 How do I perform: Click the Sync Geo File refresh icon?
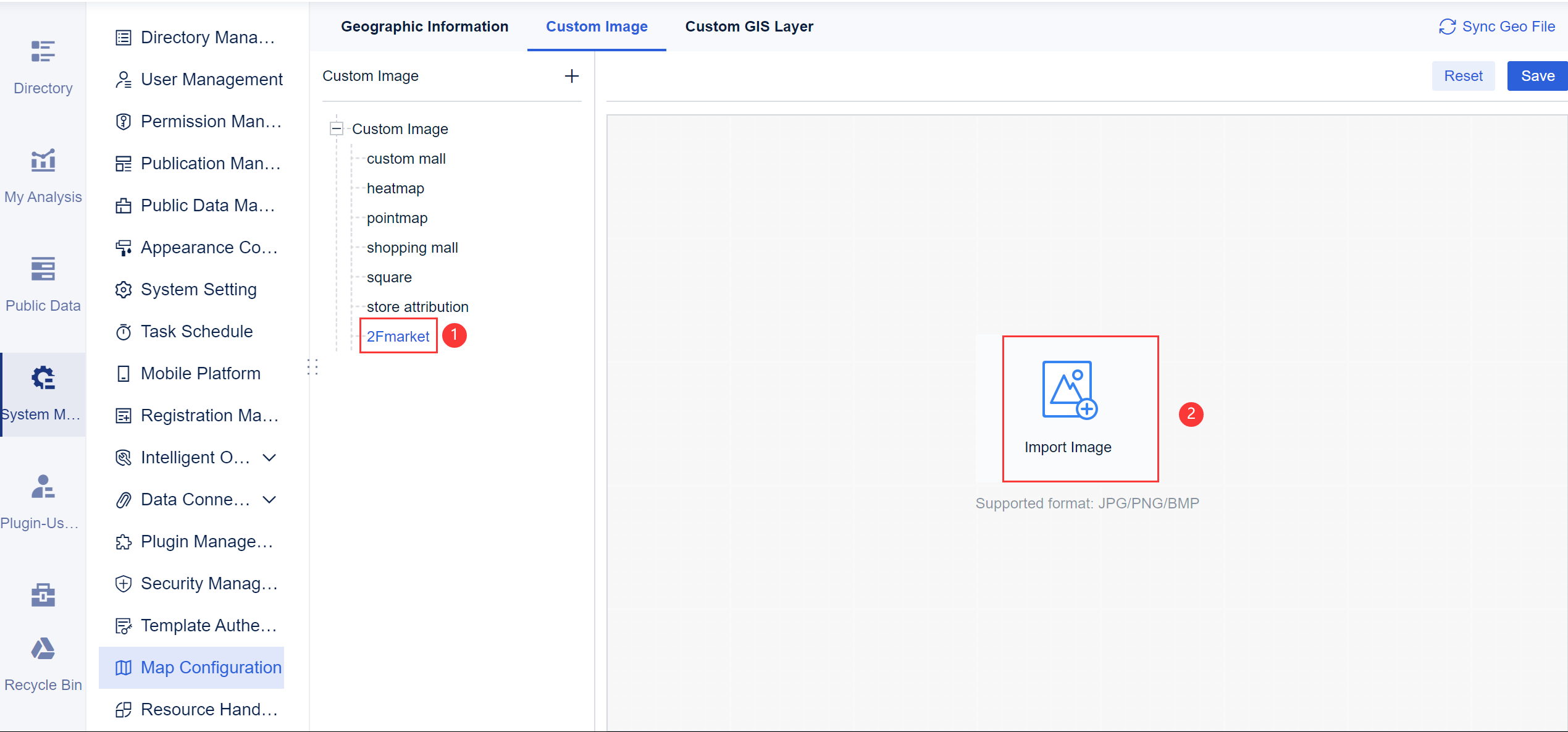point(1448,26)
